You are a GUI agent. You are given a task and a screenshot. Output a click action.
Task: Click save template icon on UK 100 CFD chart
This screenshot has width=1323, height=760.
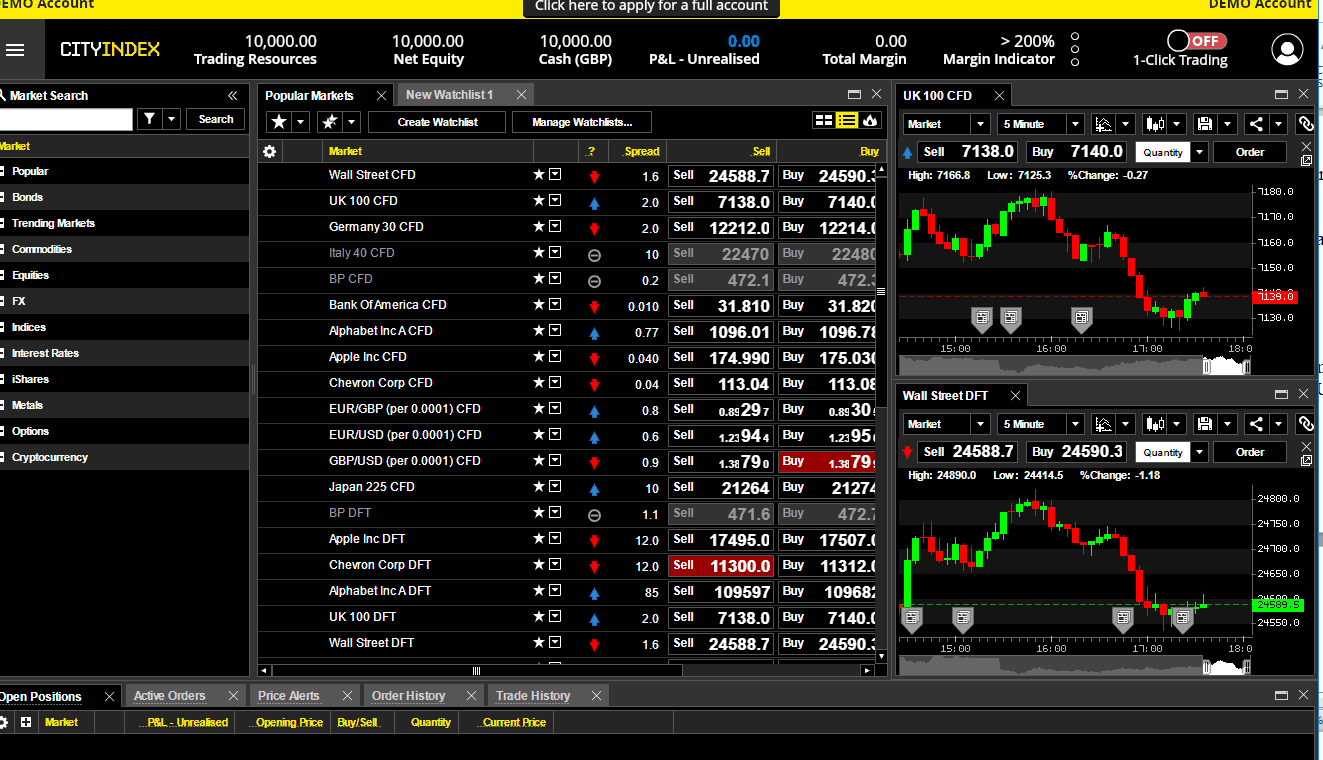[x=1205, y=124]
